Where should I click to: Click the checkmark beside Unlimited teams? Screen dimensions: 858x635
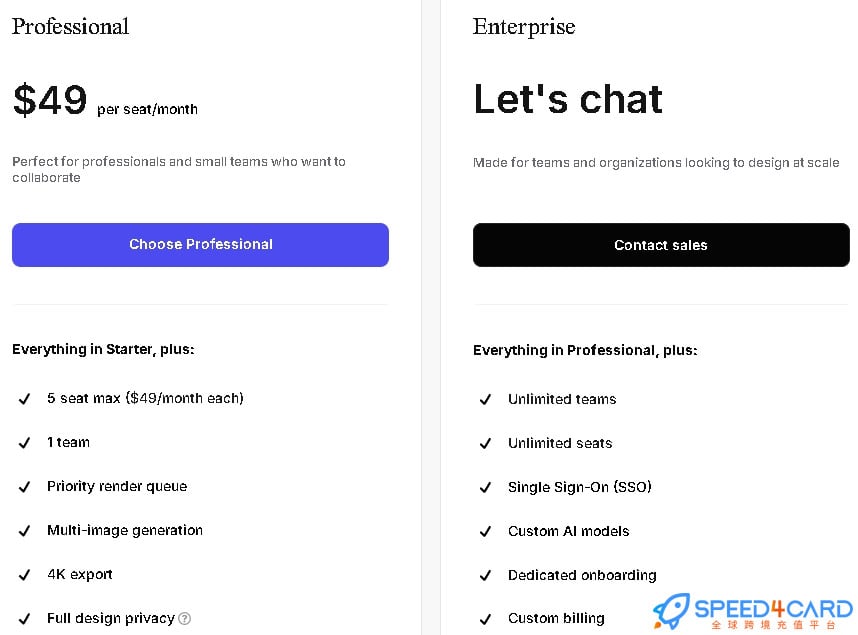click(x=485, y=400)
